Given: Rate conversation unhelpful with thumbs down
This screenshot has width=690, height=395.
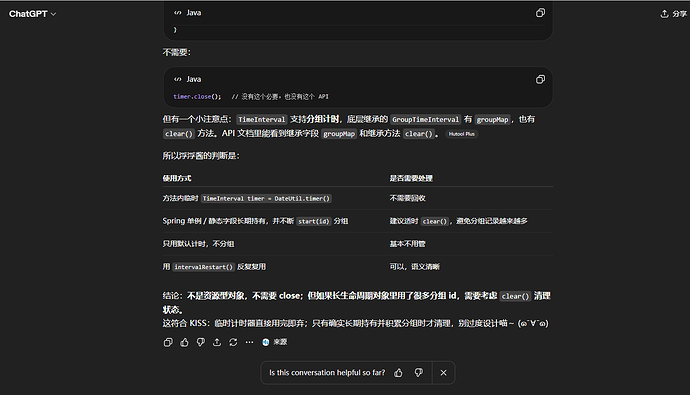Looking at the screenshot, I should coord(418,373).
